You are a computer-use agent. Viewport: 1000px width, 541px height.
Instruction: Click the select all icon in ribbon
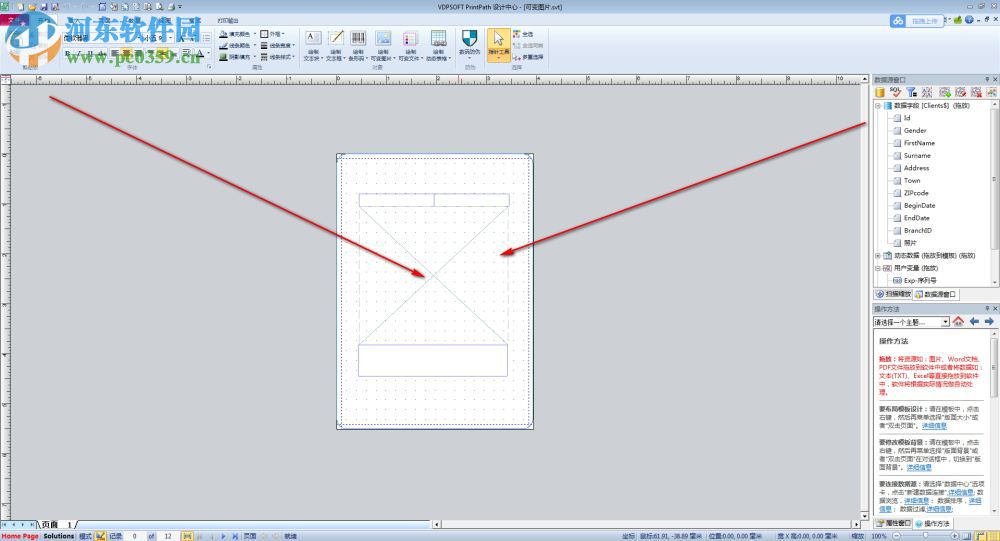coord(517,34)
